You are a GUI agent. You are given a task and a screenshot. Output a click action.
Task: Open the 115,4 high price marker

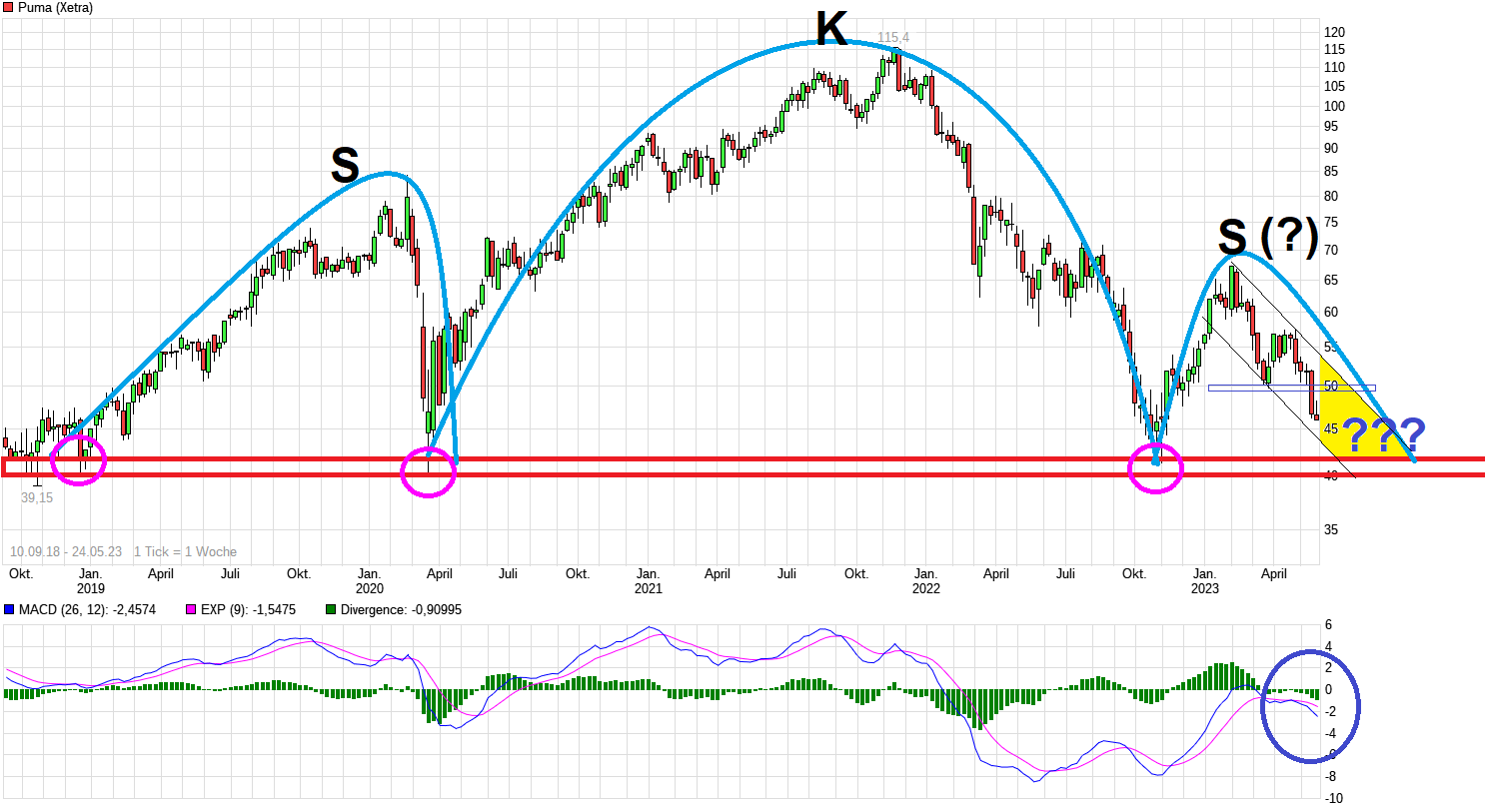click(893, 37)
